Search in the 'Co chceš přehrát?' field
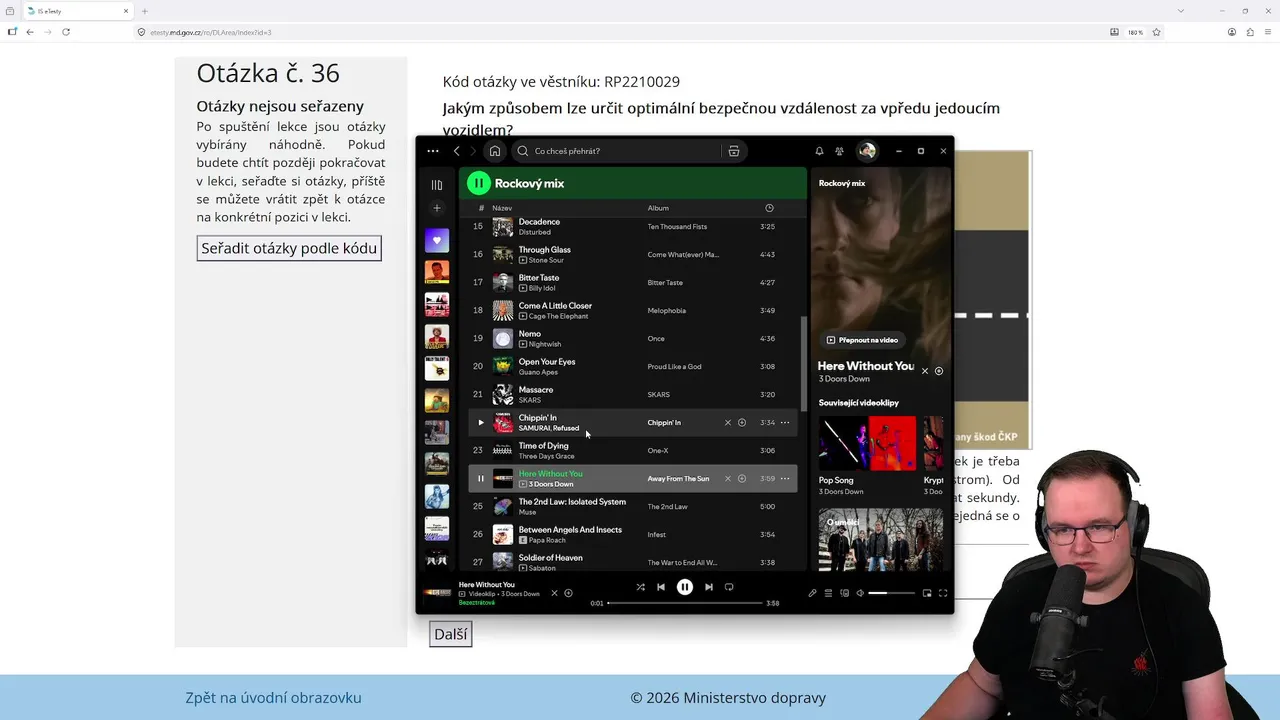 coord(617,151)
